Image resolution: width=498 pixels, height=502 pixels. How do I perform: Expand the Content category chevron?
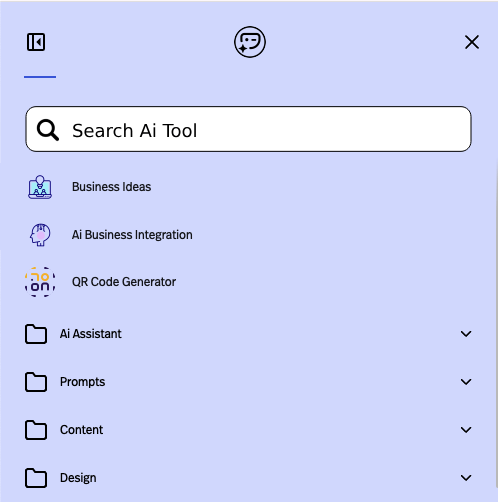pos(466,430)
